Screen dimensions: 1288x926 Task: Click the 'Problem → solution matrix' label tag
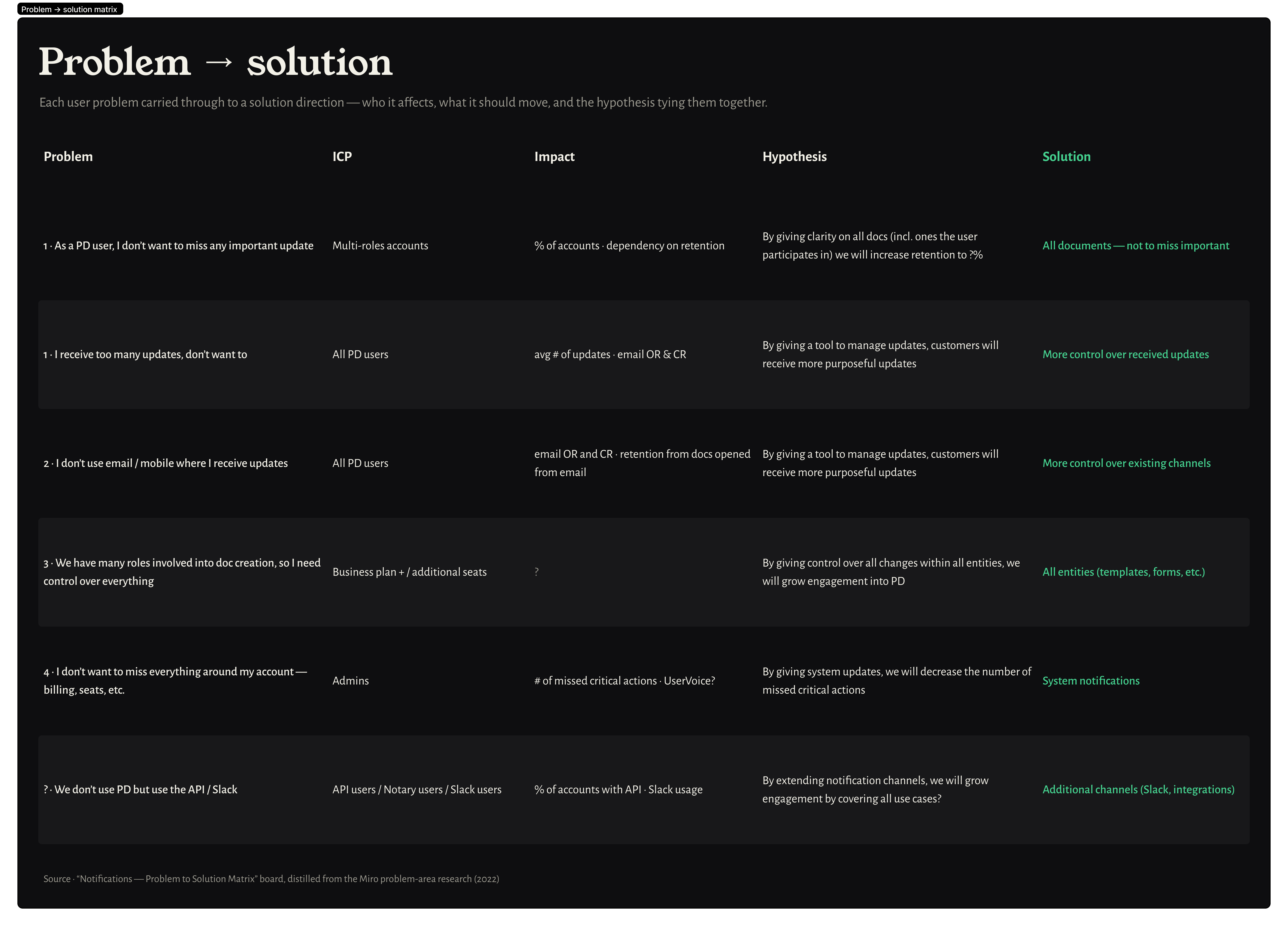click(70, 9)
